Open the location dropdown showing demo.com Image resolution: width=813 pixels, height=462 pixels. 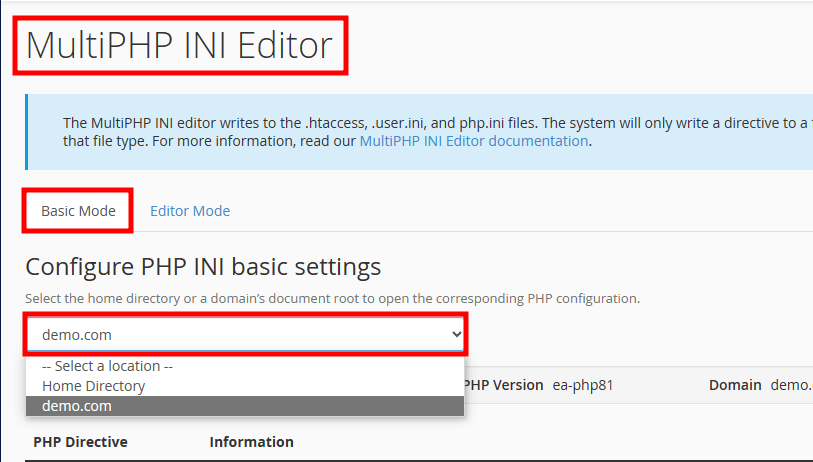point(245,334)
